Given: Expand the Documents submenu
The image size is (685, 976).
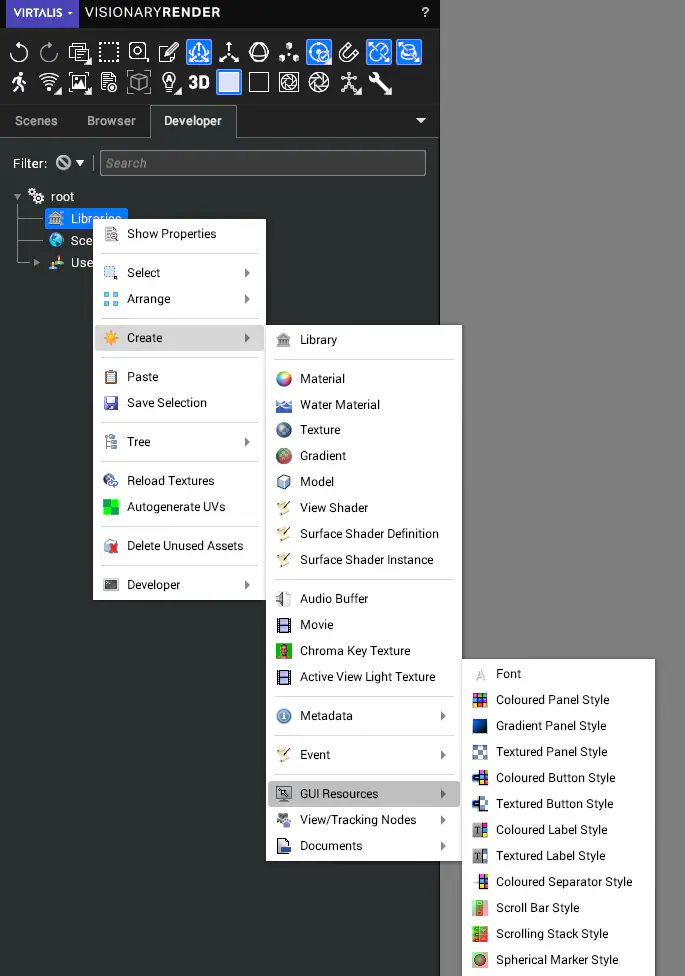Looking at the screenshot, I should coord(364,846).
